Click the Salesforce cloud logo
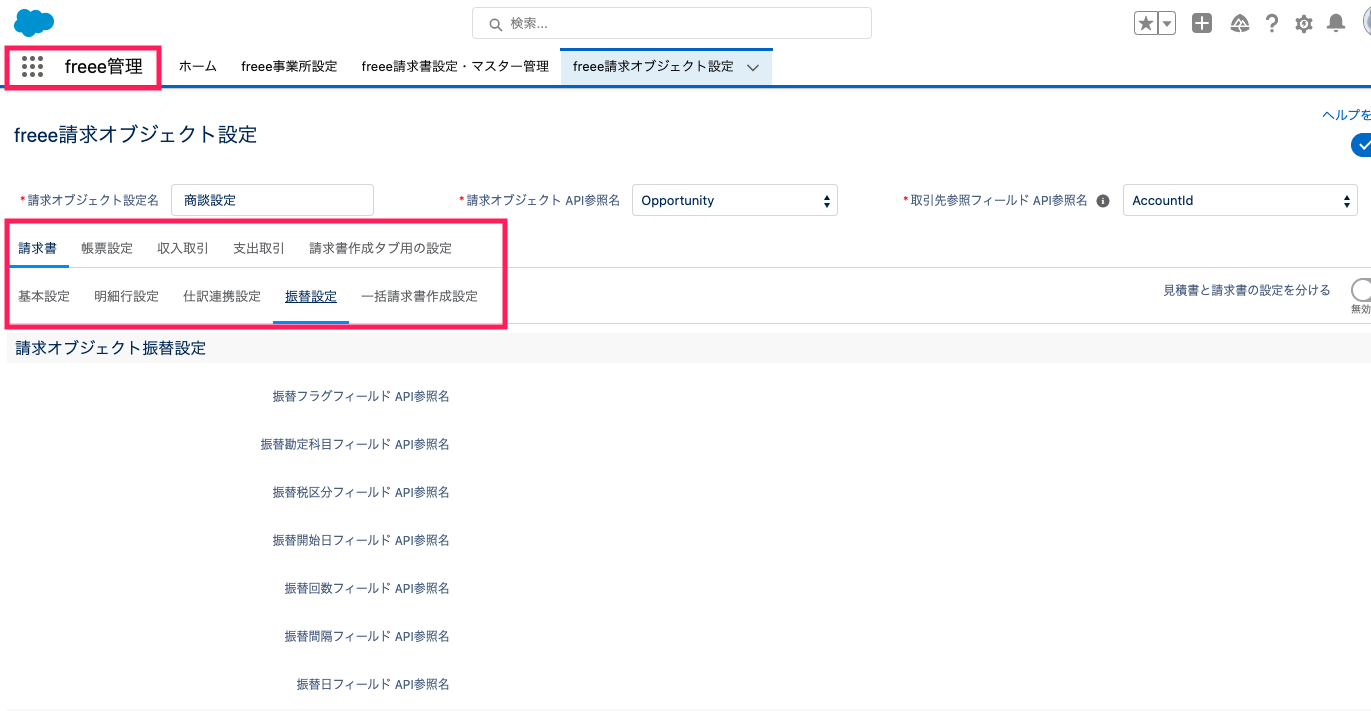This screenshot has width=1371, height=711. point(34,22)
